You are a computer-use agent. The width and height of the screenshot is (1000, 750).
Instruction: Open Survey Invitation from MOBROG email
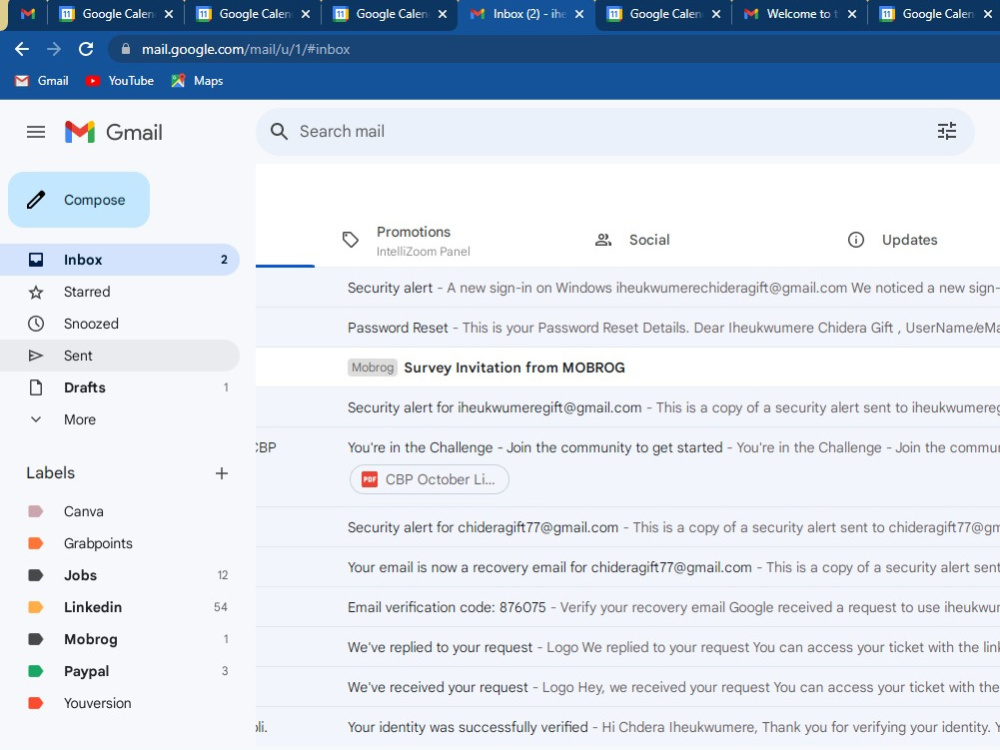(628, 367)
